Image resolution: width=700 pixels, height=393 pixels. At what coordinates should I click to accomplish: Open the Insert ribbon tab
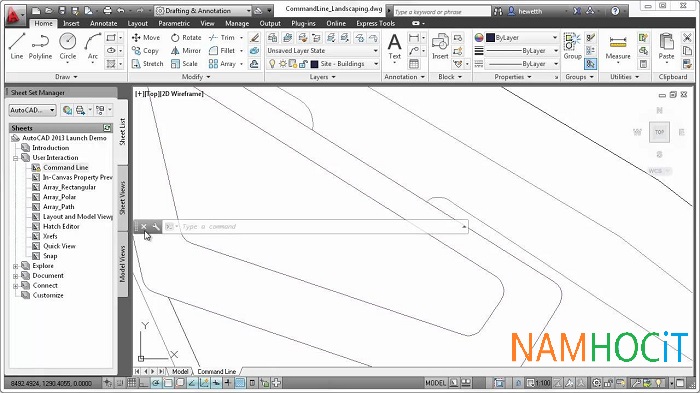click(x=71, y=23)
